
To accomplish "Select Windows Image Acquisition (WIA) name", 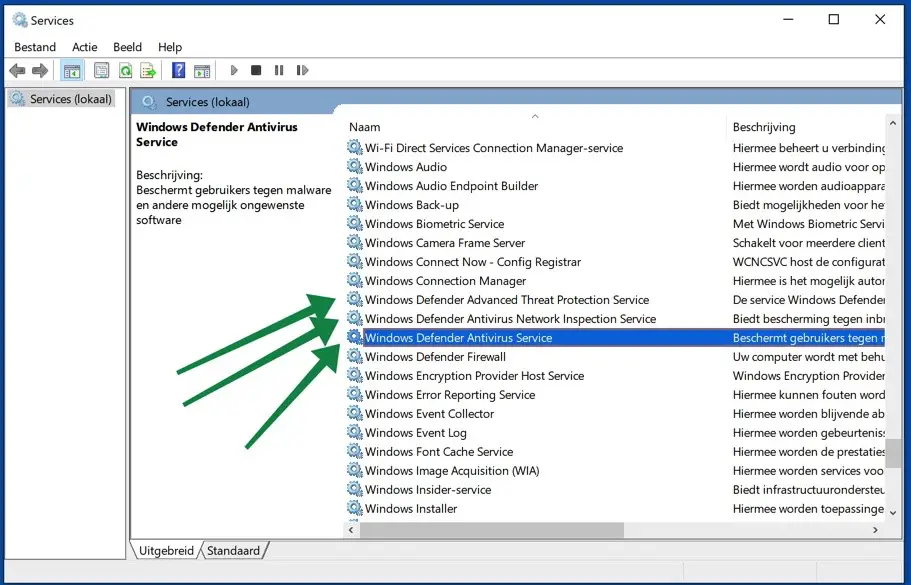I will [452, 471].
